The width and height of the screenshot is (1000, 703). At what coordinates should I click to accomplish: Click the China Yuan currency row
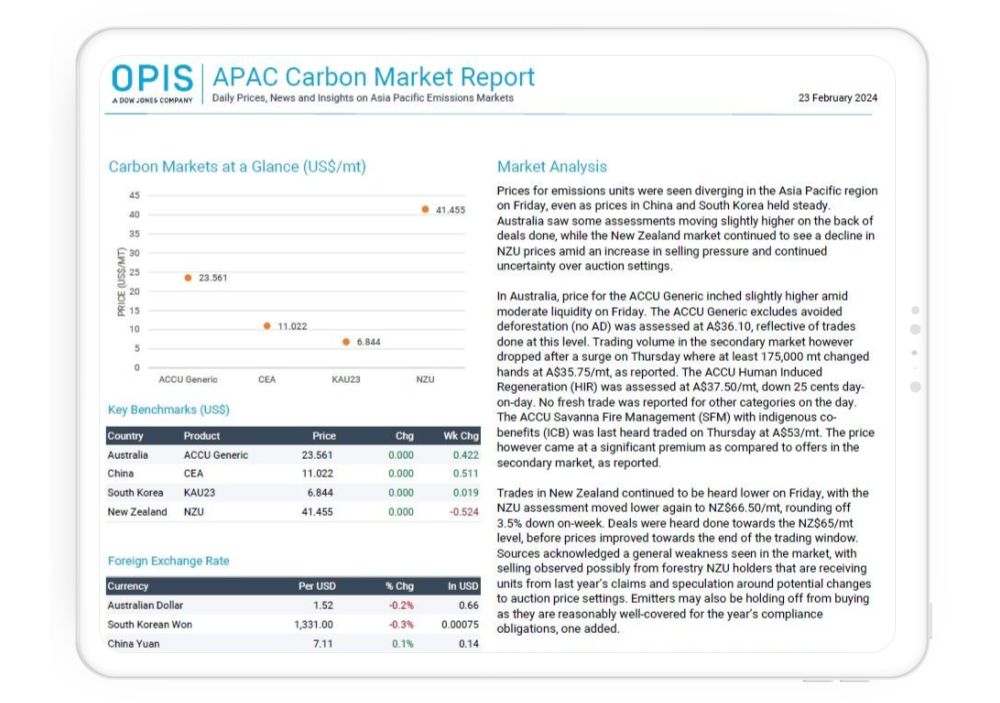pos(292,644)
